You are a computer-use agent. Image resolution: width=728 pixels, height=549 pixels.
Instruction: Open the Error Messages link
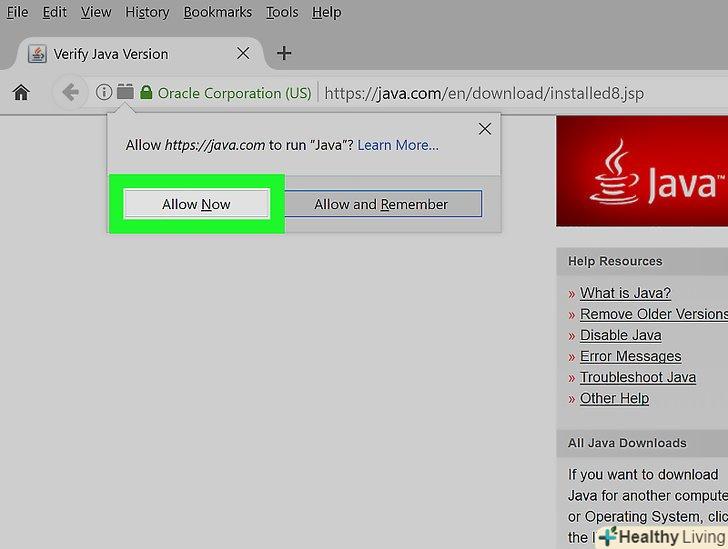(x=630, y=356)
